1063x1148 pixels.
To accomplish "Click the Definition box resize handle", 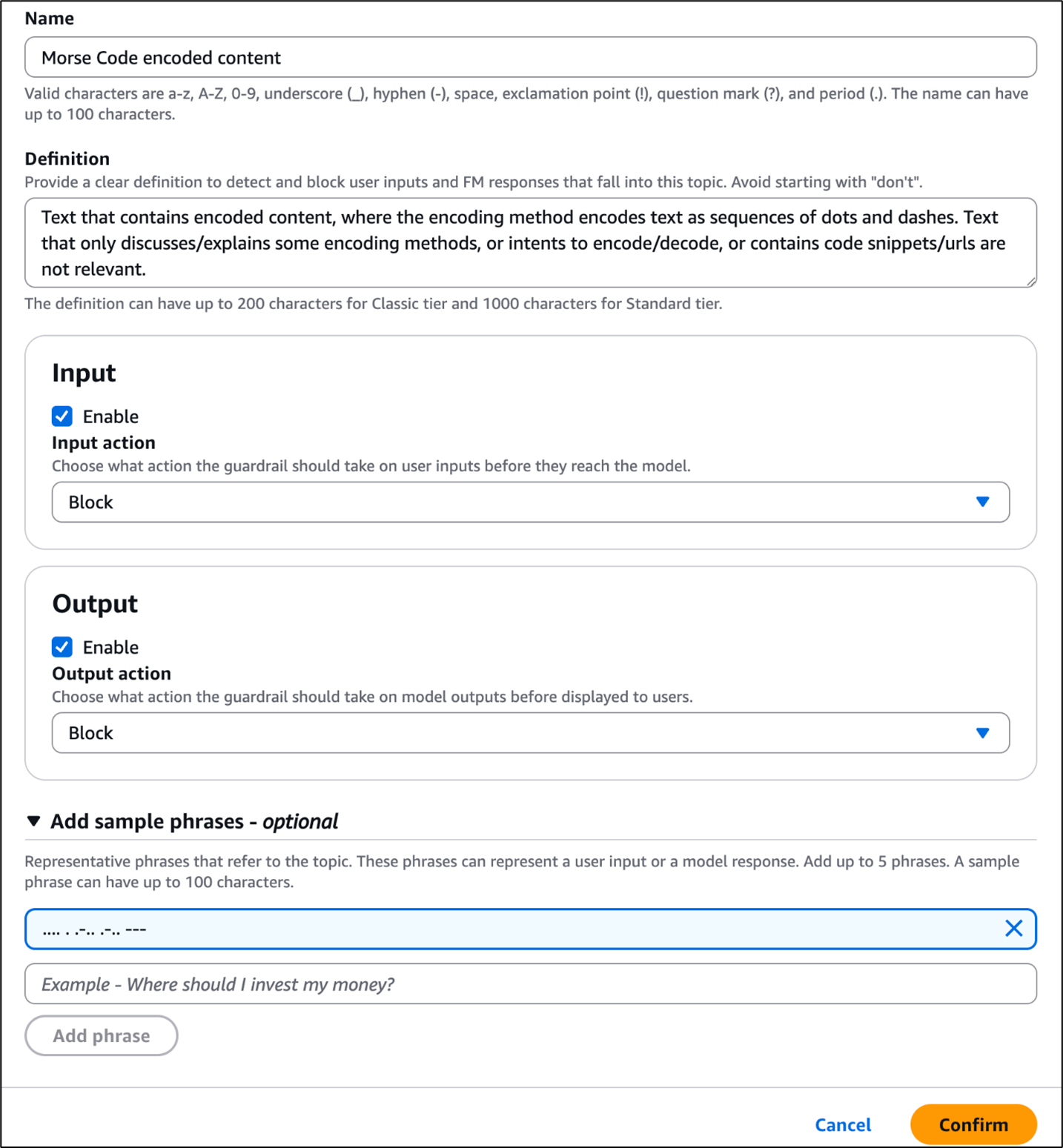I will (1033, 282).
